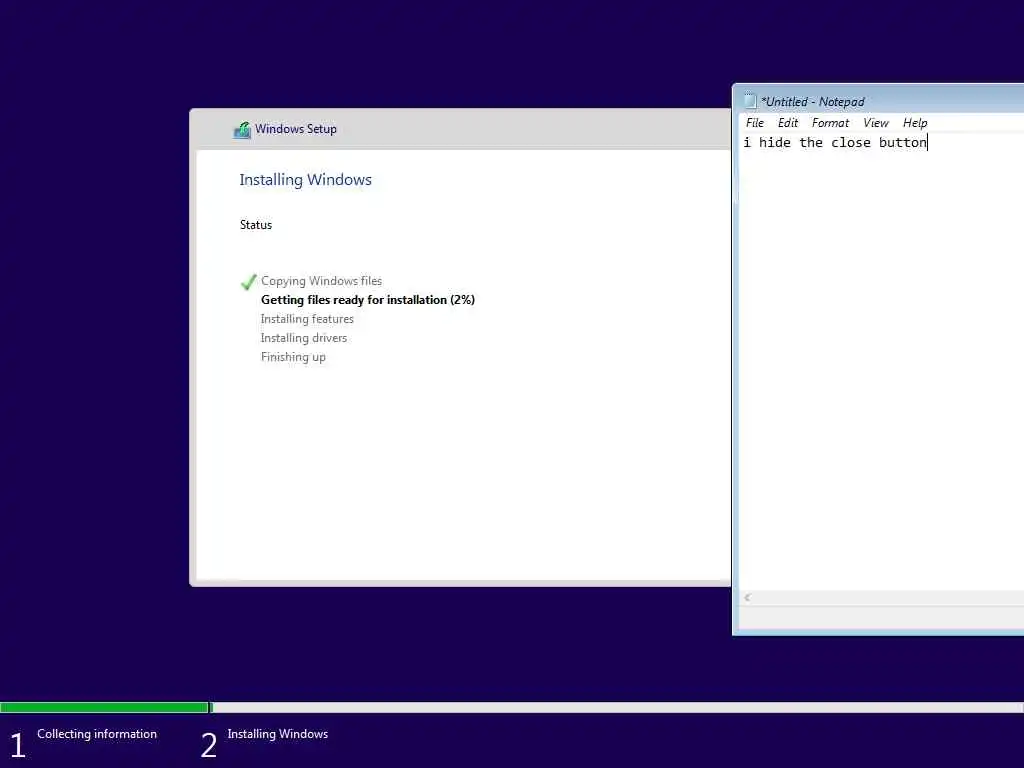Click the '*Untitled - Notepad' title text
The image size is (1024, 768).
pos(812,102)
